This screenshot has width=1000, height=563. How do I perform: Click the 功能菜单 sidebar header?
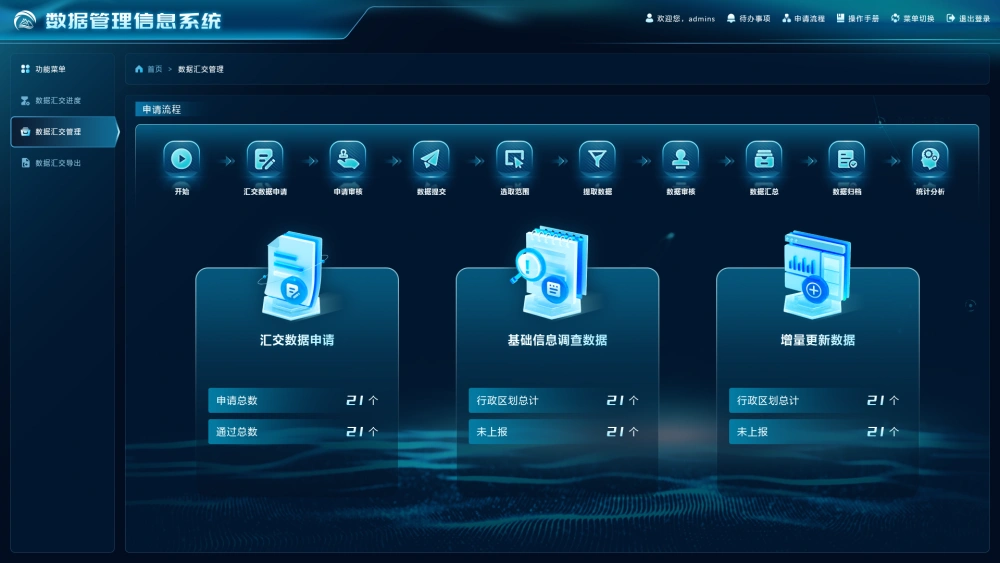click(x=49, y=69)
